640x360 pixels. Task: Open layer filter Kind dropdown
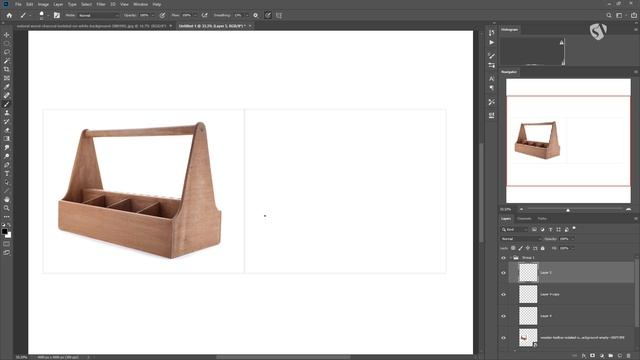click(515, 229)
